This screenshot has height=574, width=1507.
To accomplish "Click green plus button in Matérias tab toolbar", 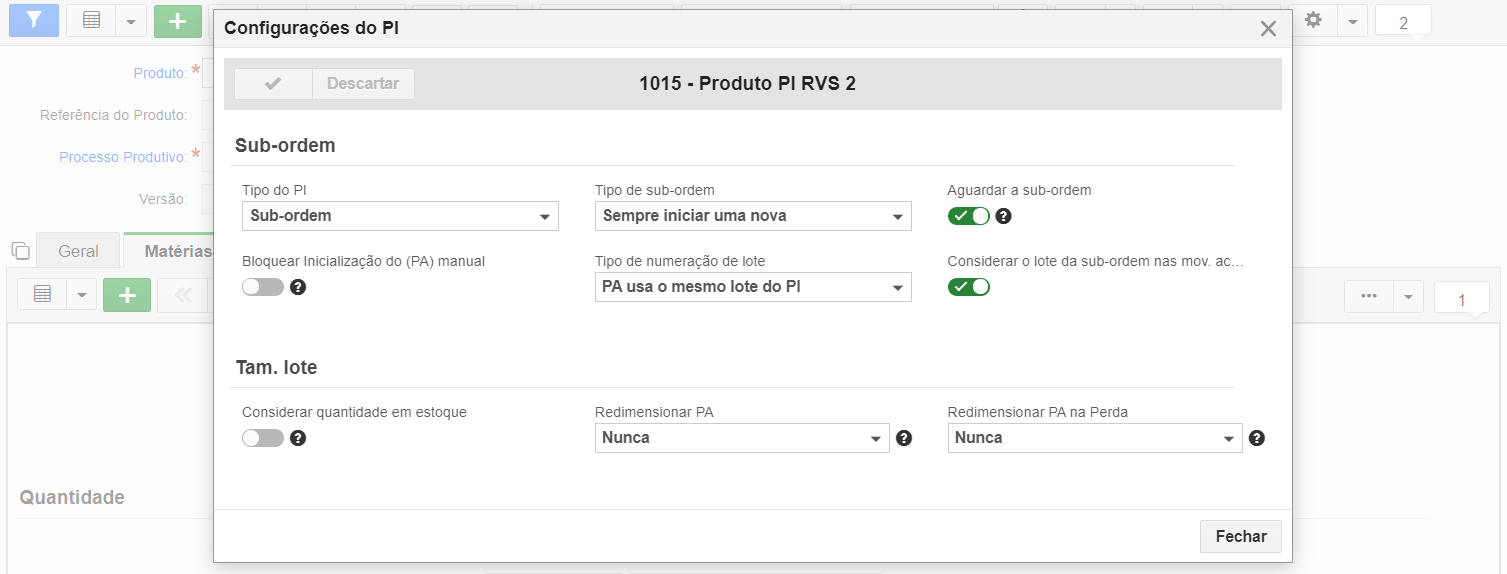I will point(127,295).
